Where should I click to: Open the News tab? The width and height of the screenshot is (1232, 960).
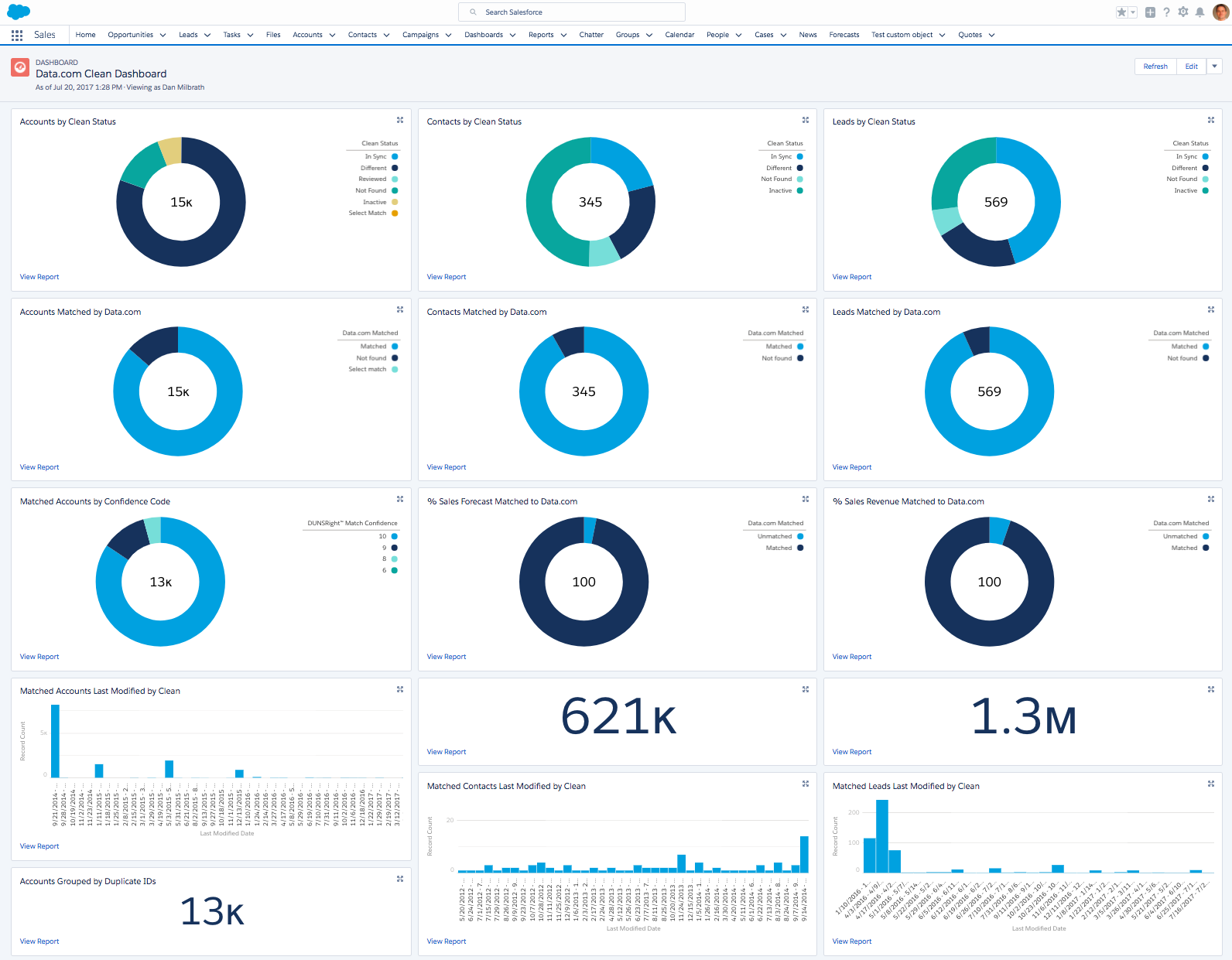click(x=808, y=35)
